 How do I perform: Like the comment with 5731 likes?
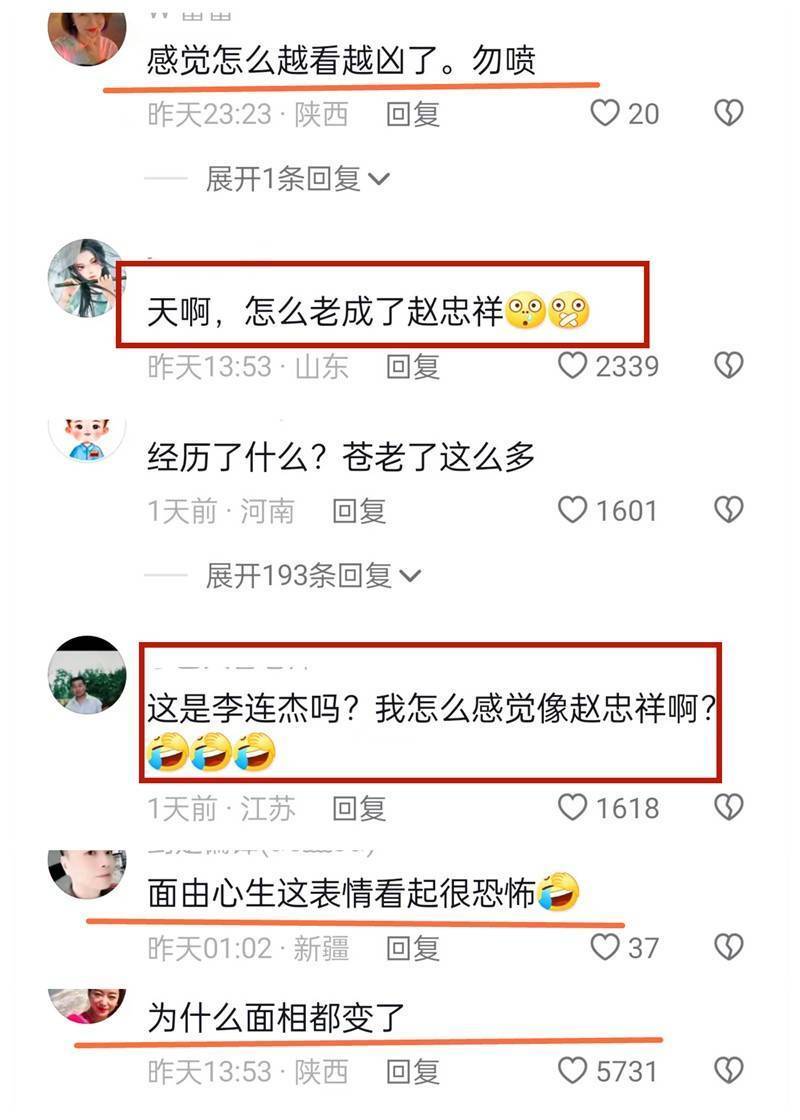point(572,1071)
